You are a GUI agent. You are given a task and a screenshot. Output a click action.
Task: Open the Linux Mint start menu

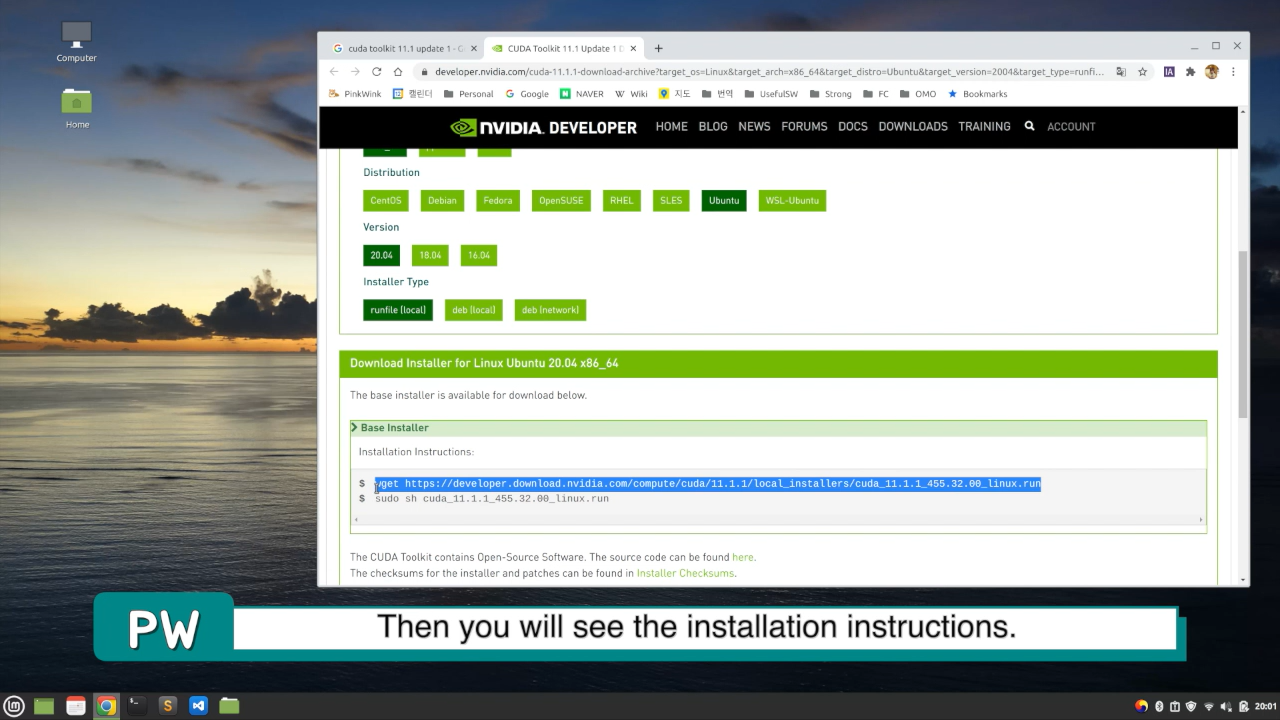click(x=14, y=706)
